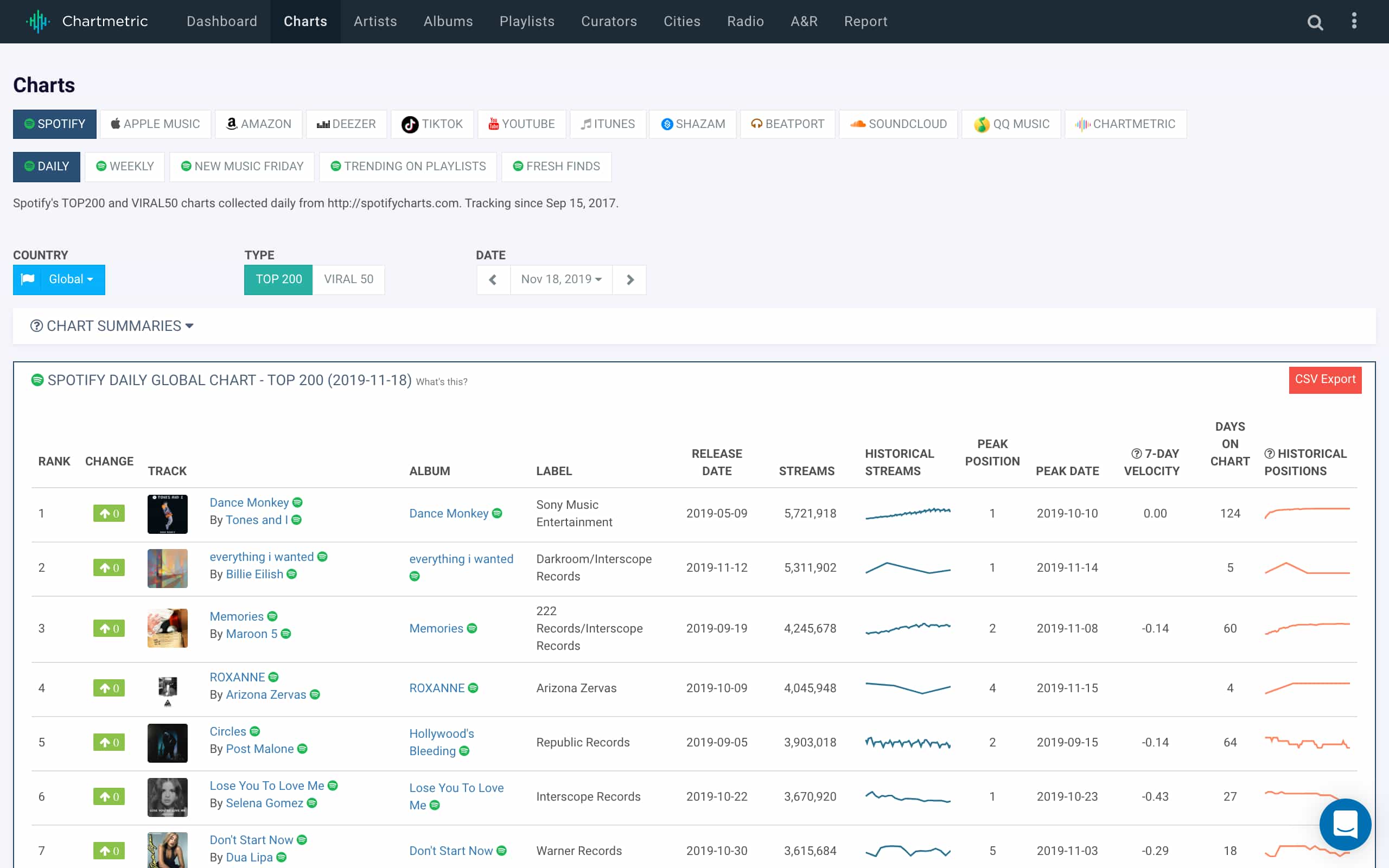Switch to the QQ Music chart source
The height and width of the screenshot is (868, 1389).
(x=1011, y=124)
